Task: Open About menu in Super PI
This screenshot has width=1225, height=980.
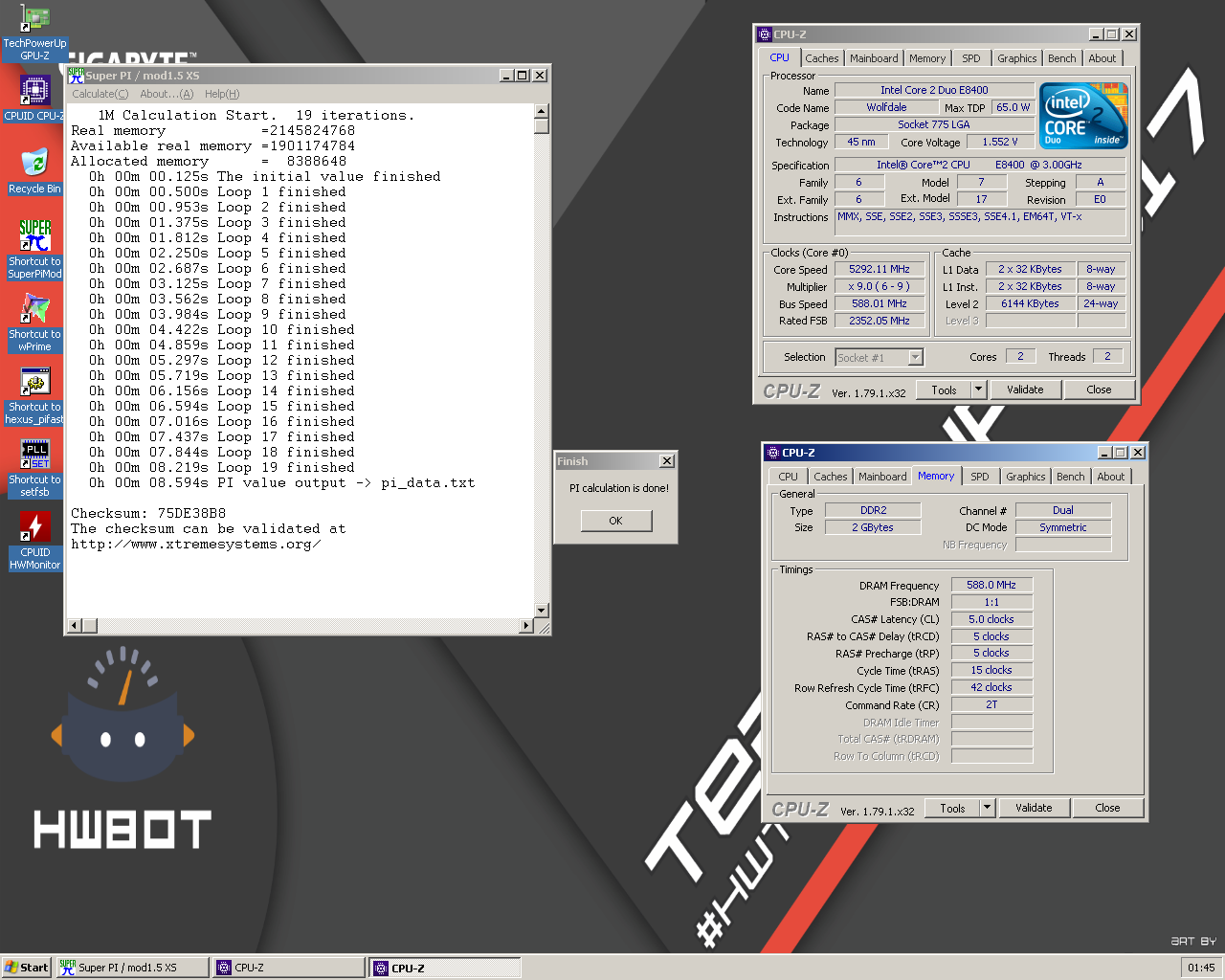Action: tap(167, 94)
